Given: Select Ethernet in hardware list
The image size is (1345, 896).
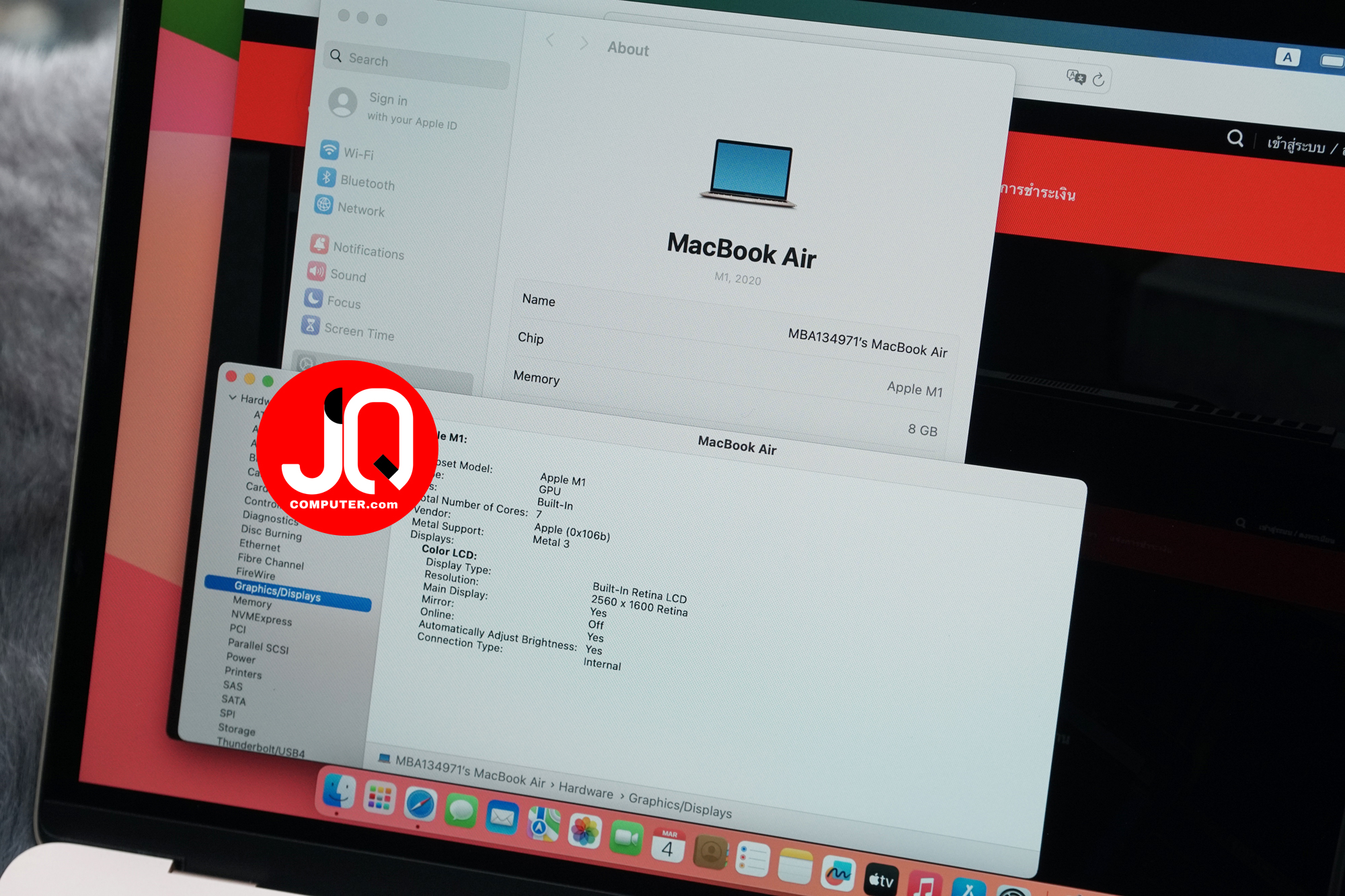Looking at the screenshot, I should pos(260,545).
